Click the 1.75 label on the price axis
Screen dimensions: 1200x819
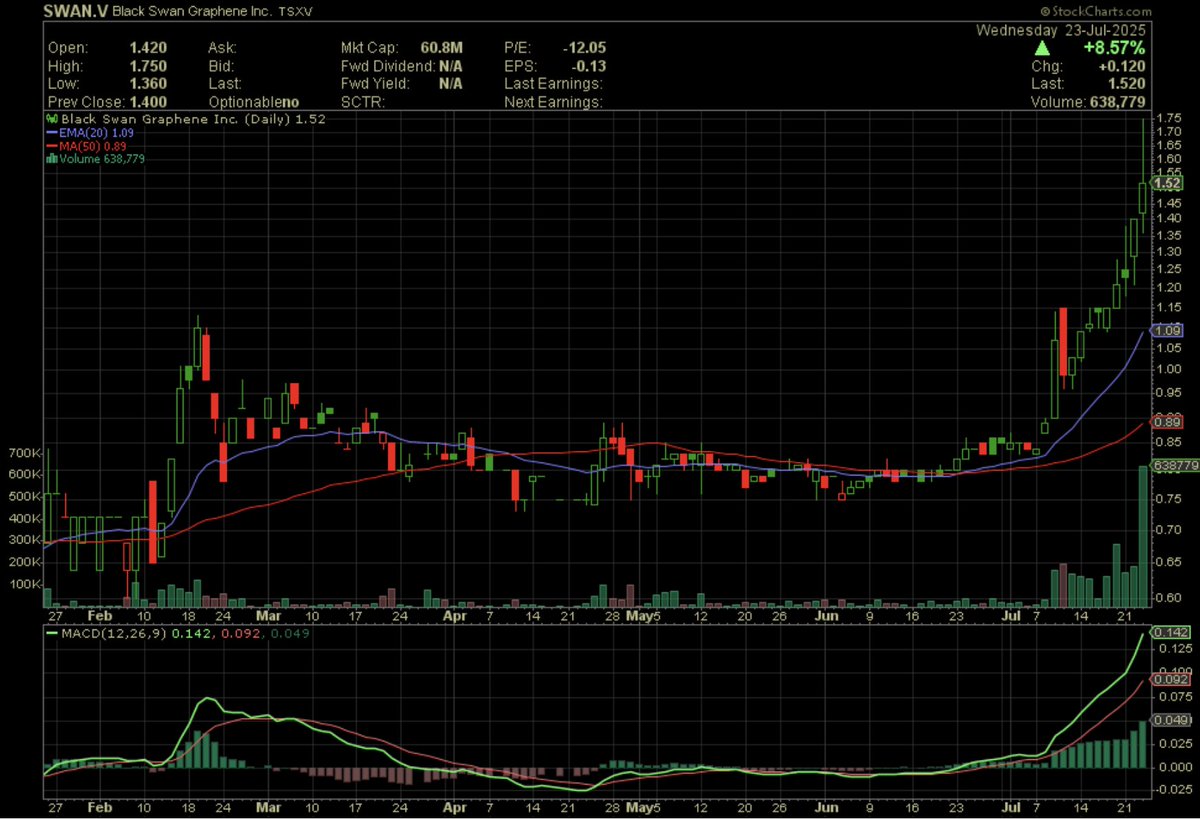coord(1169,118)
